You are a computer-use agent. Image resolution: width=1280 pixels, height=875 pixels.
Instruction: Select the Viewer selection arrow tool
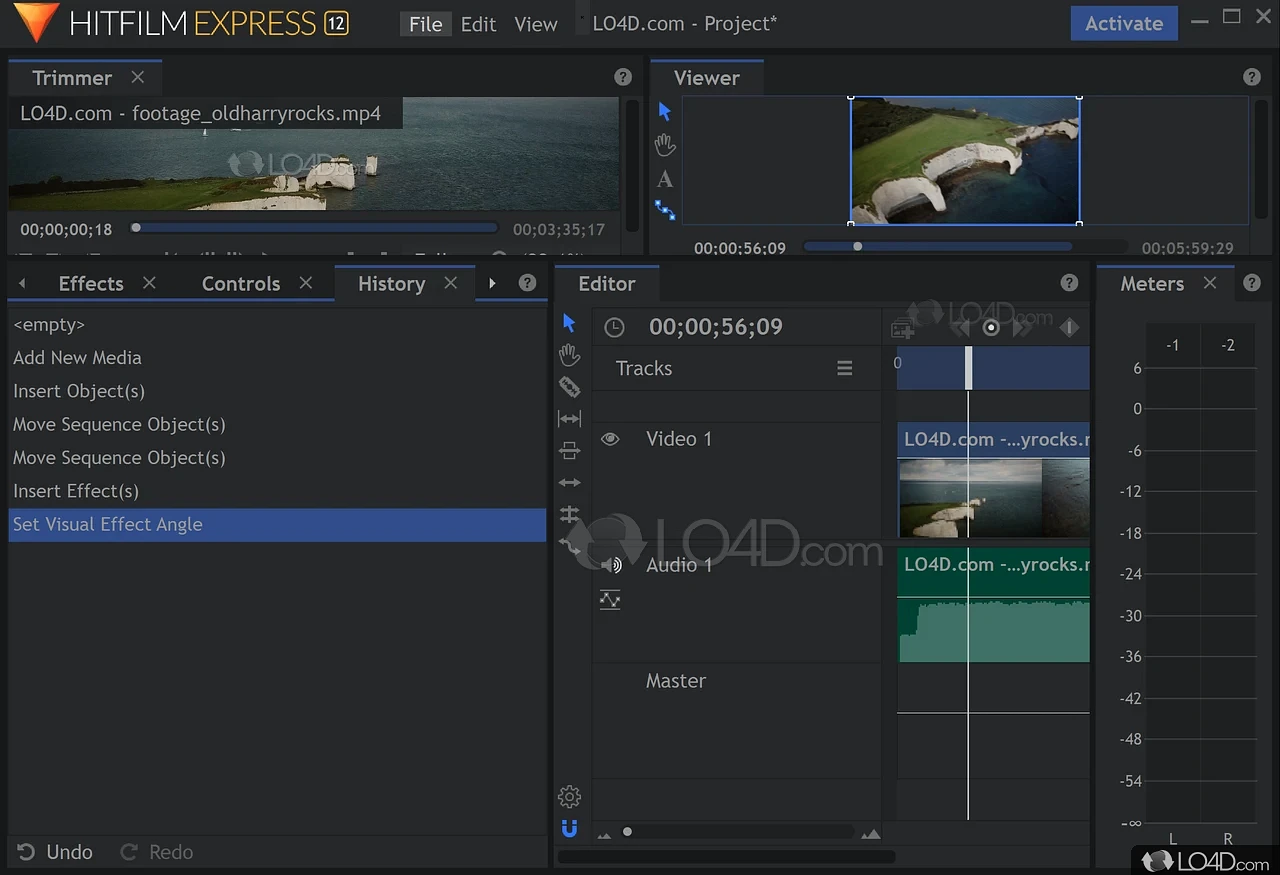pos(665,112)
